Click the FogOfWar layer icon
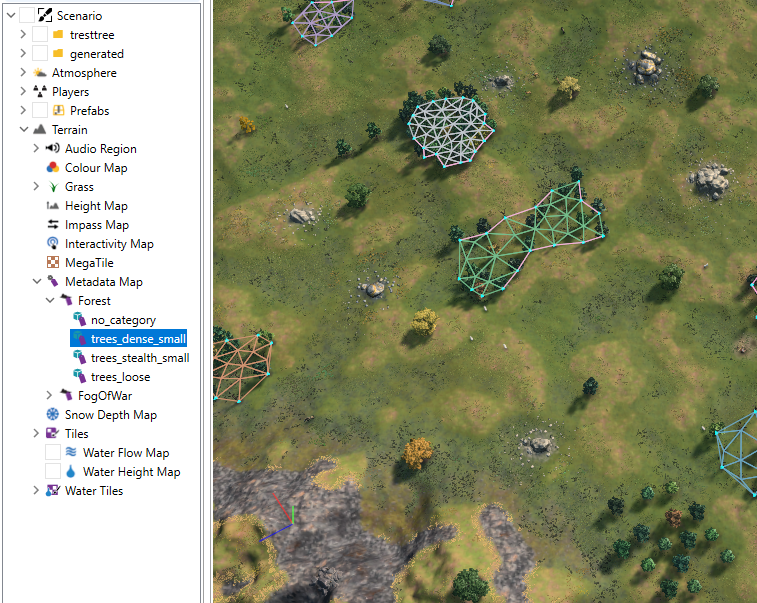The image size is (757, 603). (x=66, y=395)
